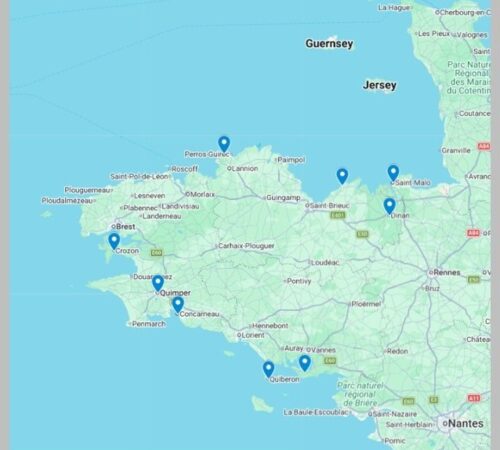Select the pin marker at Quiberon
The width and height of the screenshot is (500, 450).
268,369
